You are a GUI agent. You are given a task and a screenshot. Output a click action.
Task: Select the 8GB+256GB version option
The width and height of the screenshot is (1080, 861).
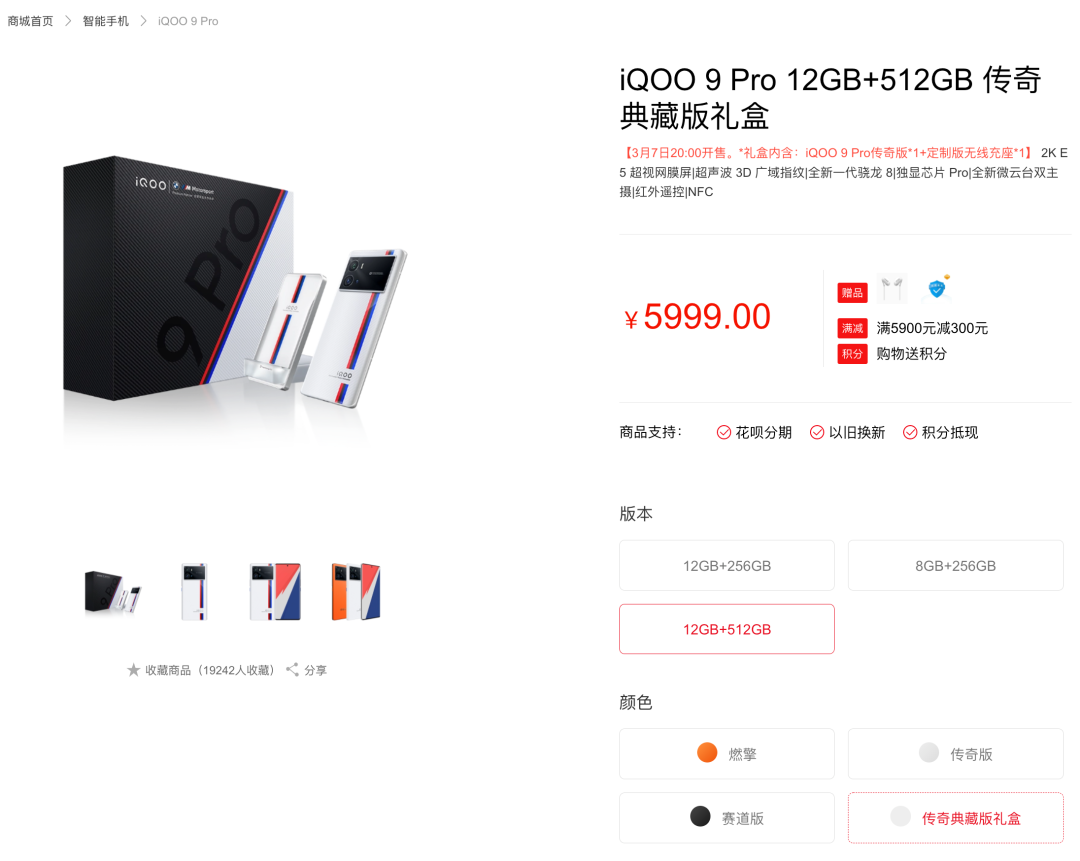pyautogui.click(x=955, y=566)
